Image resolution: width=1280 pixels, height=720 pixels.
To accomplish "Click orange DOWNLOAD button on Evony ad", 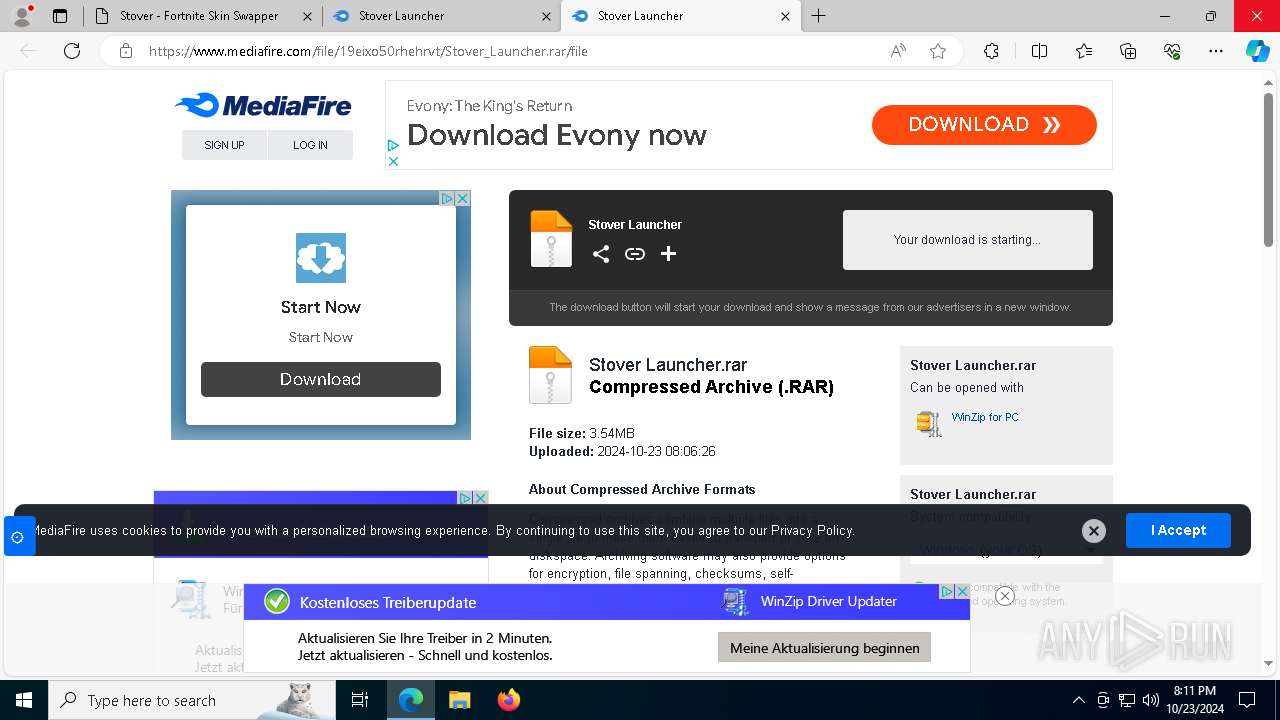I will click(984, 125).
